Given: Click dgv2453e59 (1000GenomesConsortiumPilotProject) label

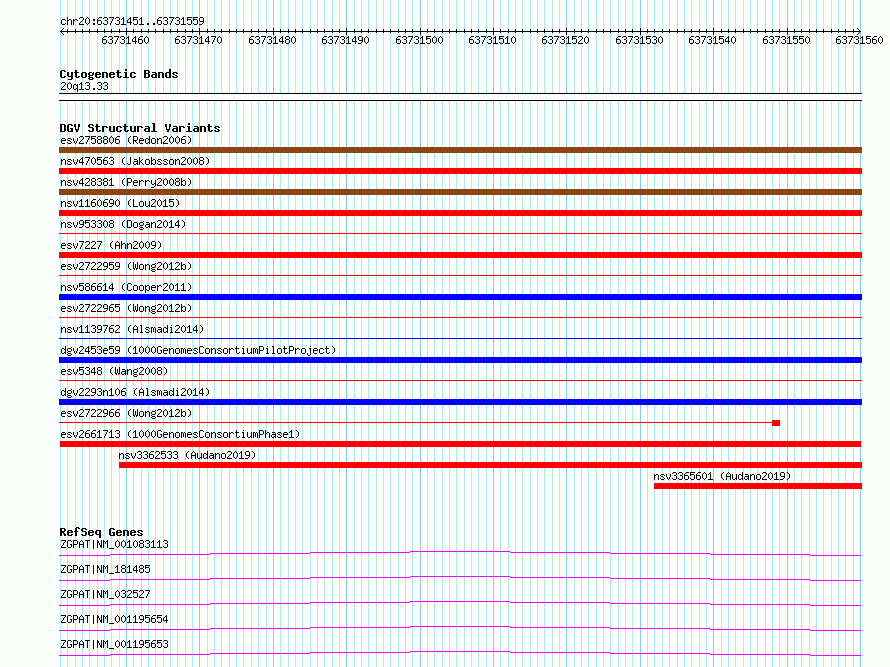Looking at the screenshot, I should (x=198, y=350).
